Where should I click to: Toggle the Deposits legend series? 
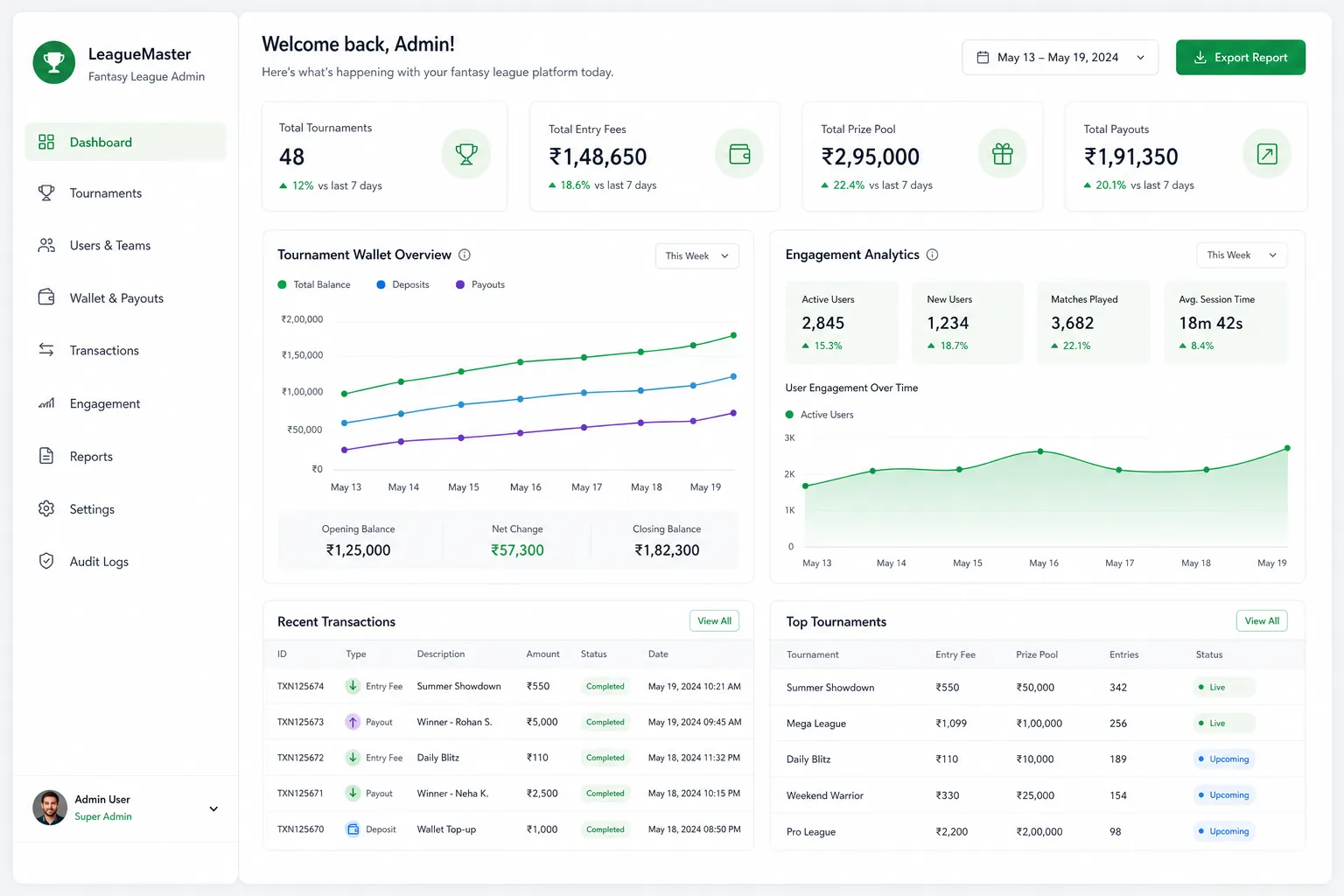402,284
